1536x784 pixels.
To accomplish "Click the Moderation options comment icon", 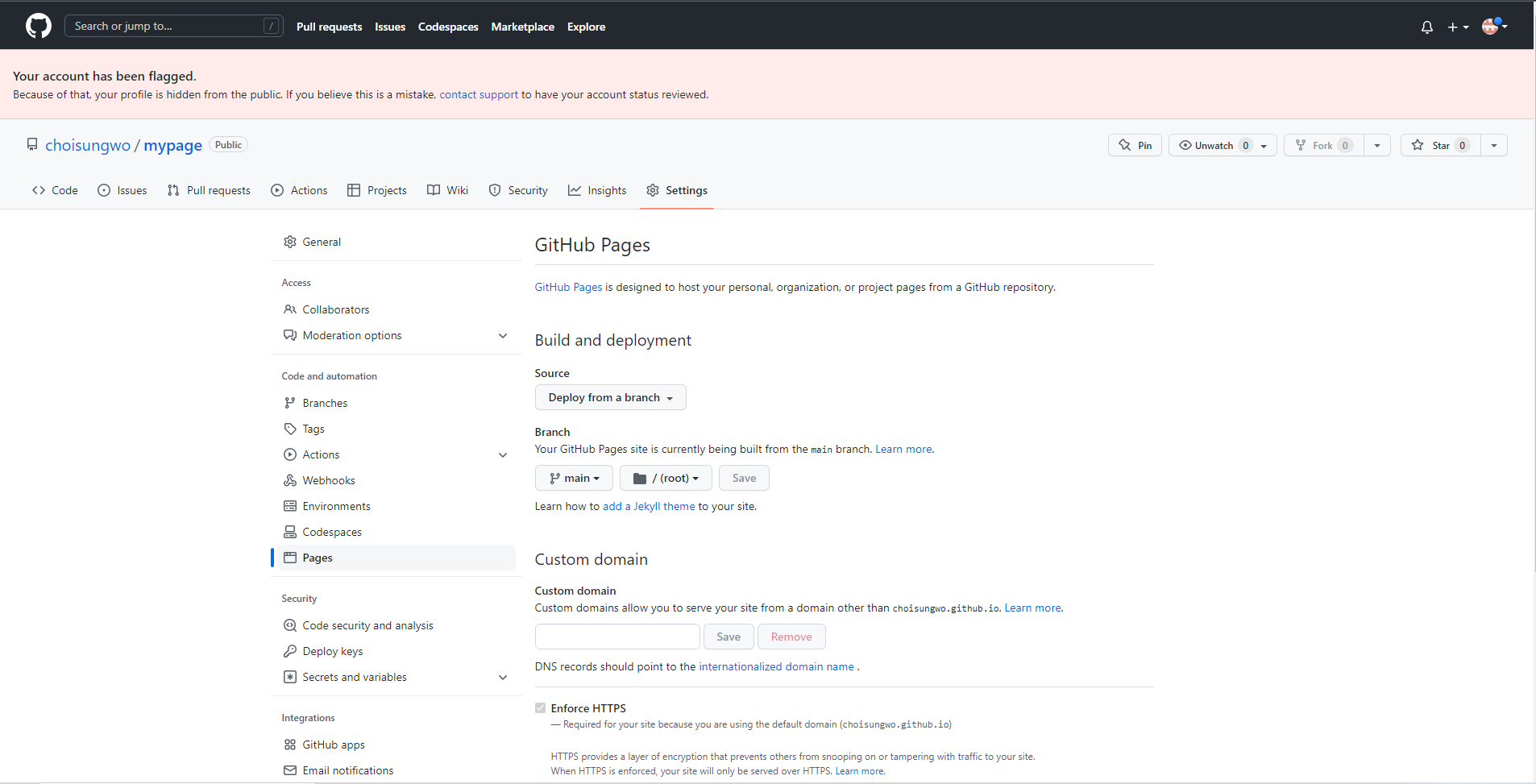I will click(290, 335).
